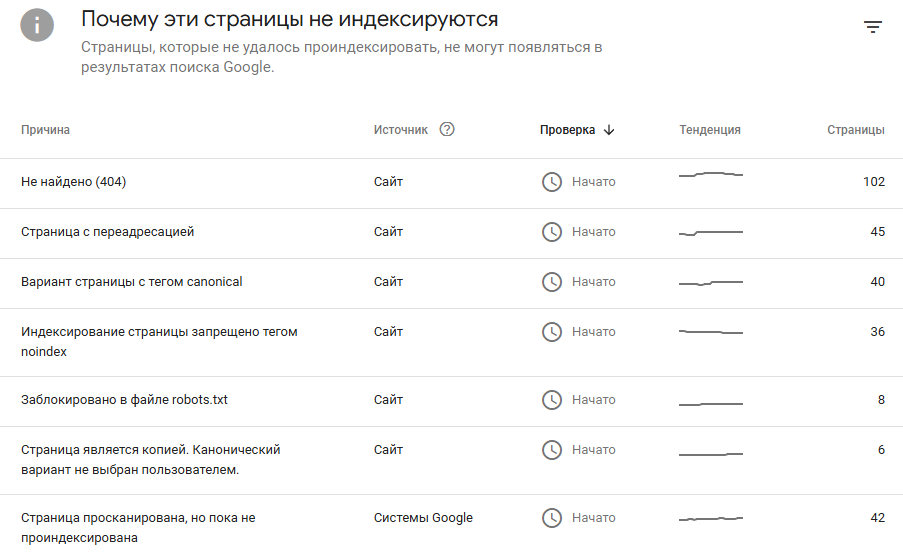Click trend sparkline in noindex row
This screenshot has height=559, width=903.
click(x=711, y=332)
